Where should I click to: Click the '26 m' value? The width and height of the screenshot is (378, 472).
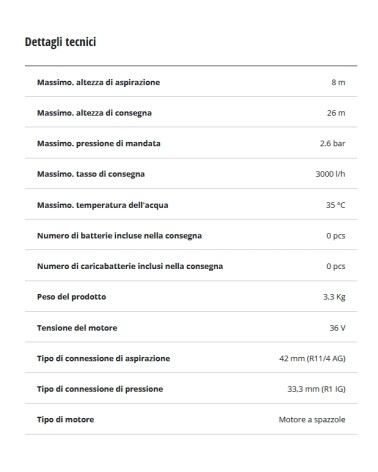pos(336,113)
